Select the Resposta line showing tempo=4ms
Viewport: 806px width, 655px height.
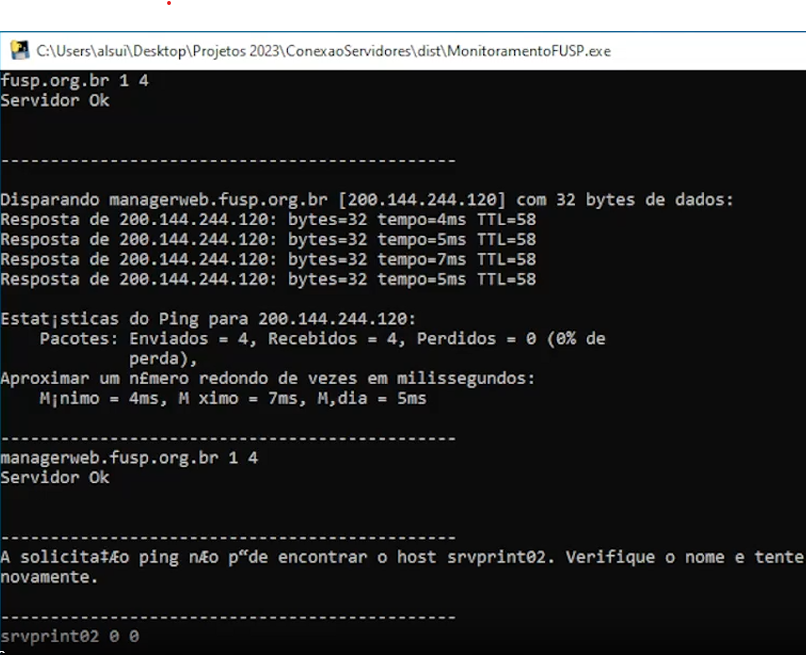268,220
